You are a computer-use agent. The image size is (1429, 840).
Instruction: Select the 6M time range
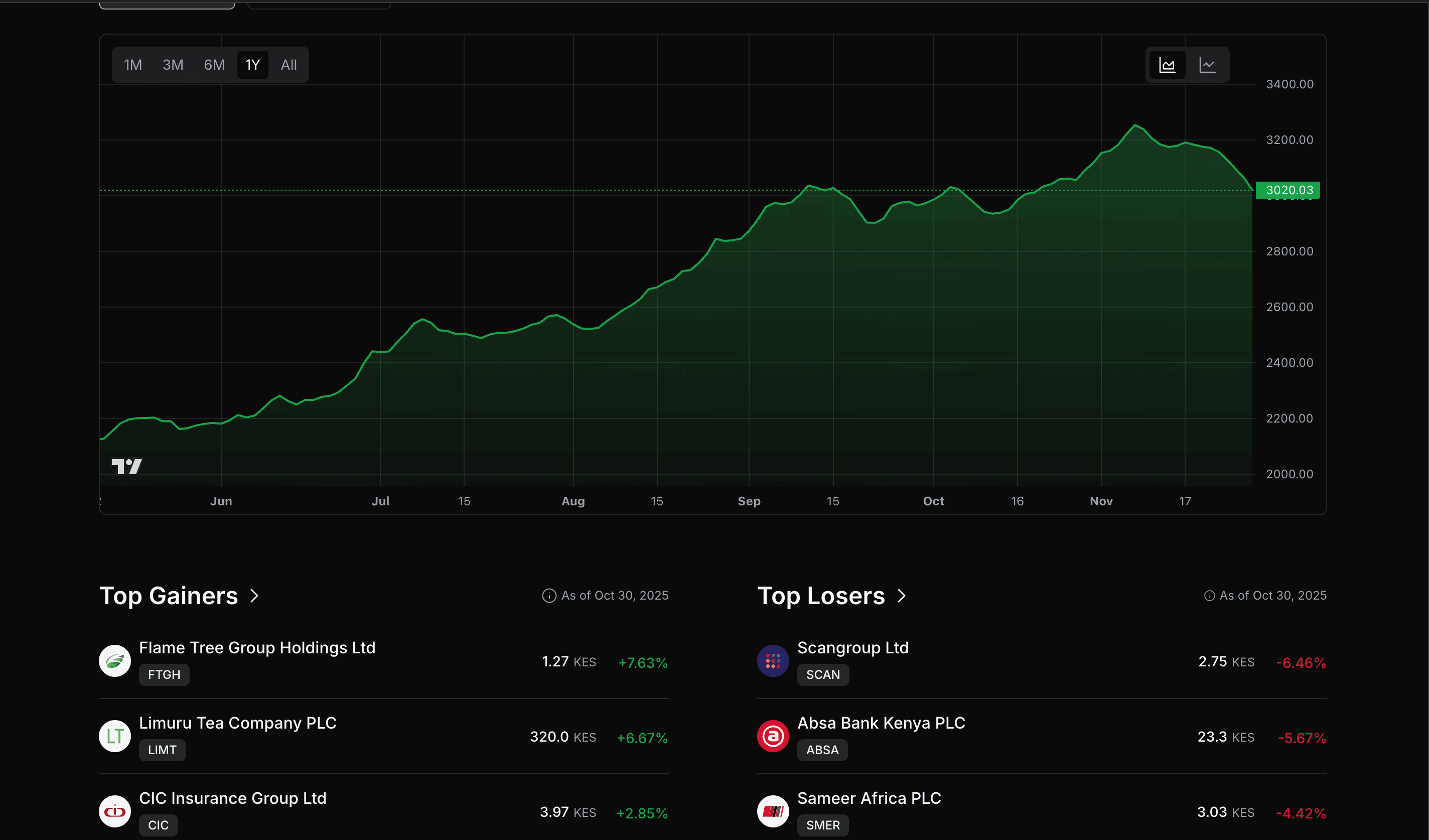coord(214,65)
